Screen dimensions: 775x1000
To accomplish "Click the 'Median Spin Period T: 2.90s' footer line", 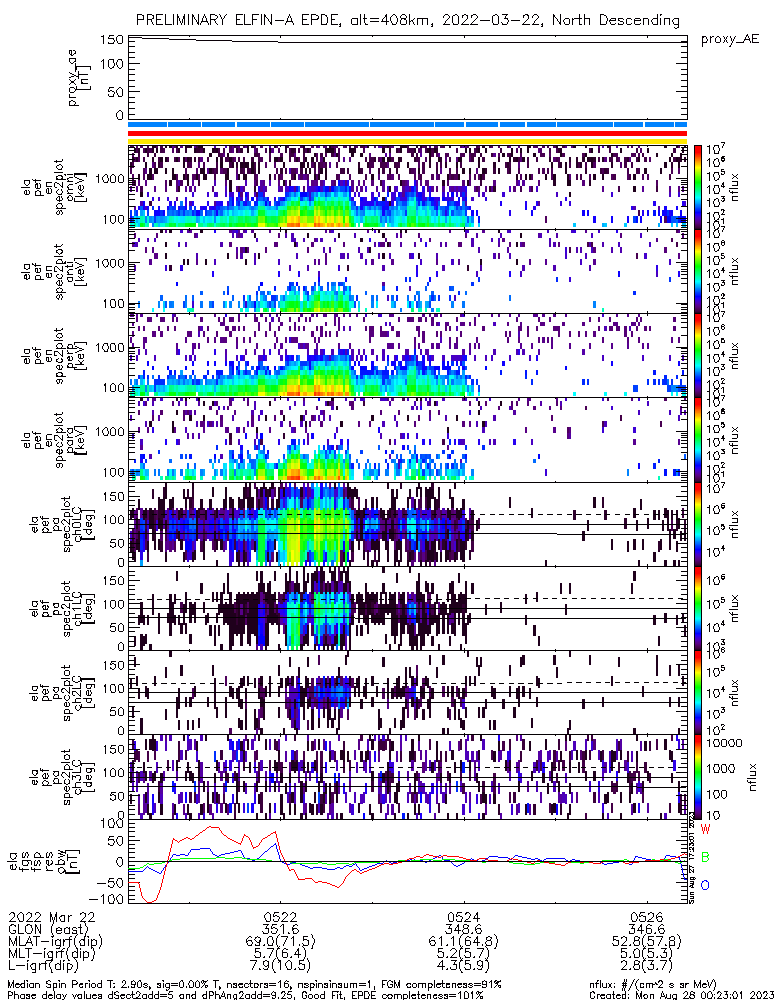I will point(255,985).
